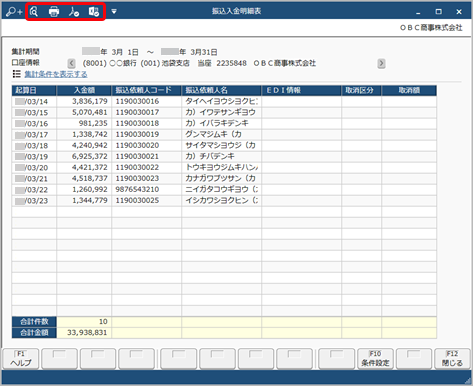
Task: Select name cell カ）チバデンキ
Action: click(x=221, y=156)
